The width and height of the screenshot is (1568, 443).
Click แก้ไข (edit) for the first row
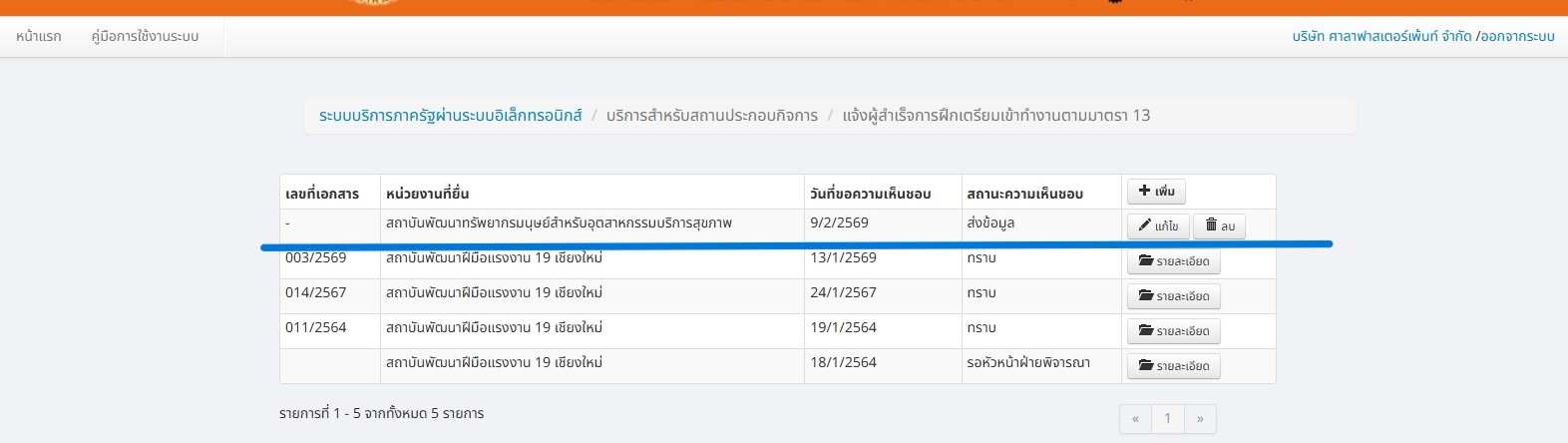coord(1158,226)
